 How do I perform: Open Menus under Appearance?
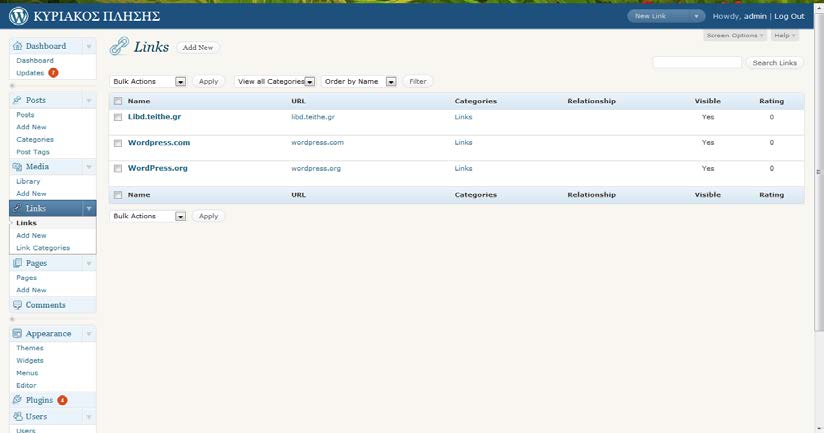(27, 373)
